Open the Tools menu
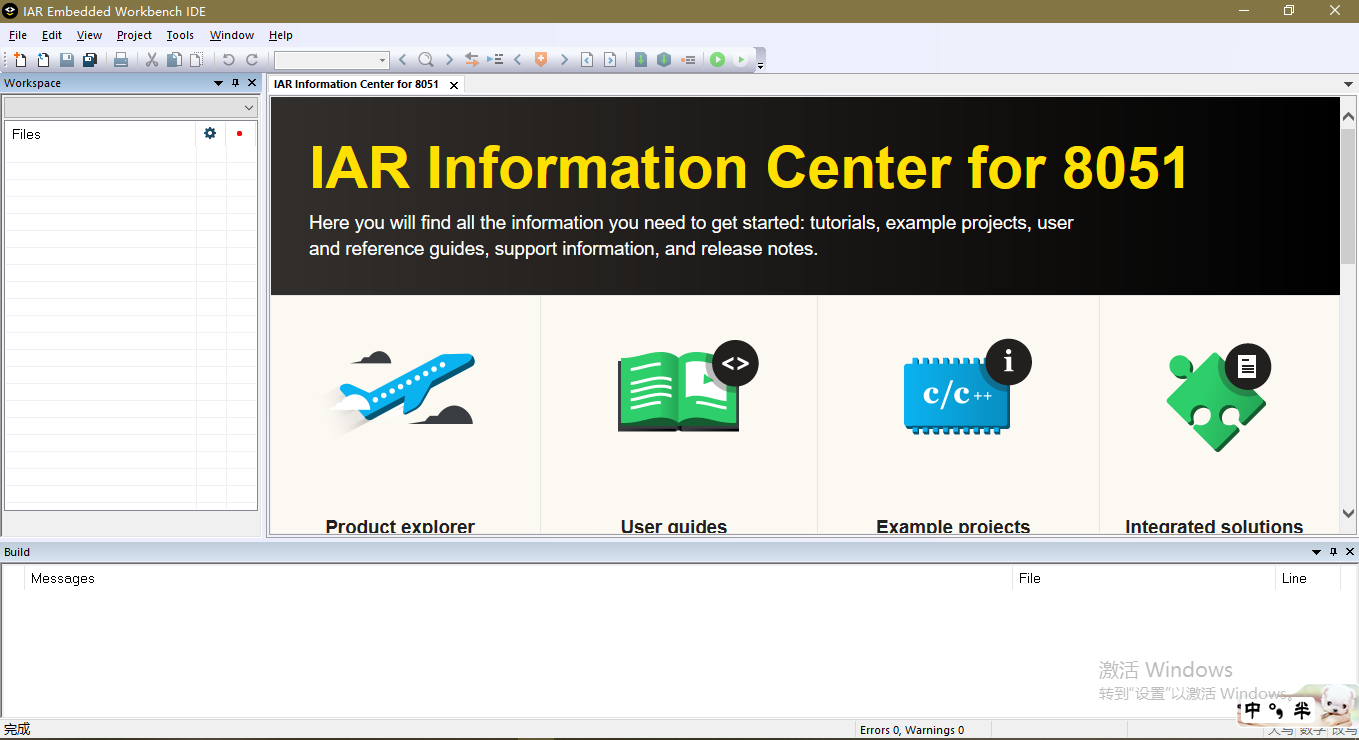The height and width of the screenshot is (740, 1359). tap(180, 35)
